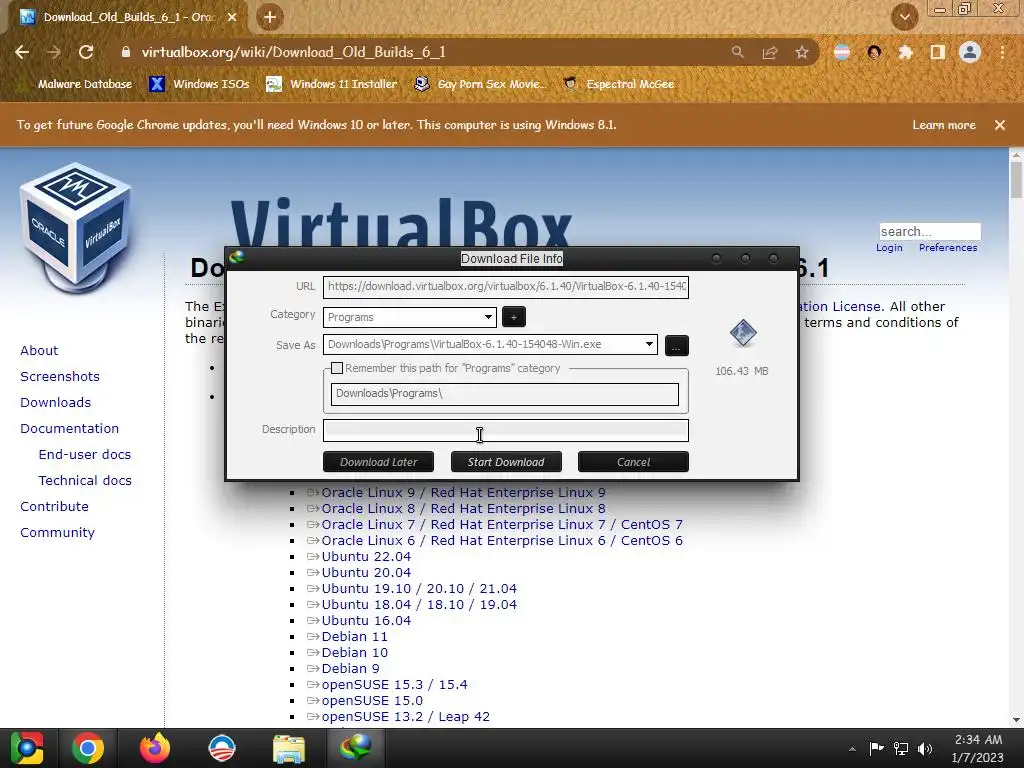Click the Download Later button

[x=379, y=462]
